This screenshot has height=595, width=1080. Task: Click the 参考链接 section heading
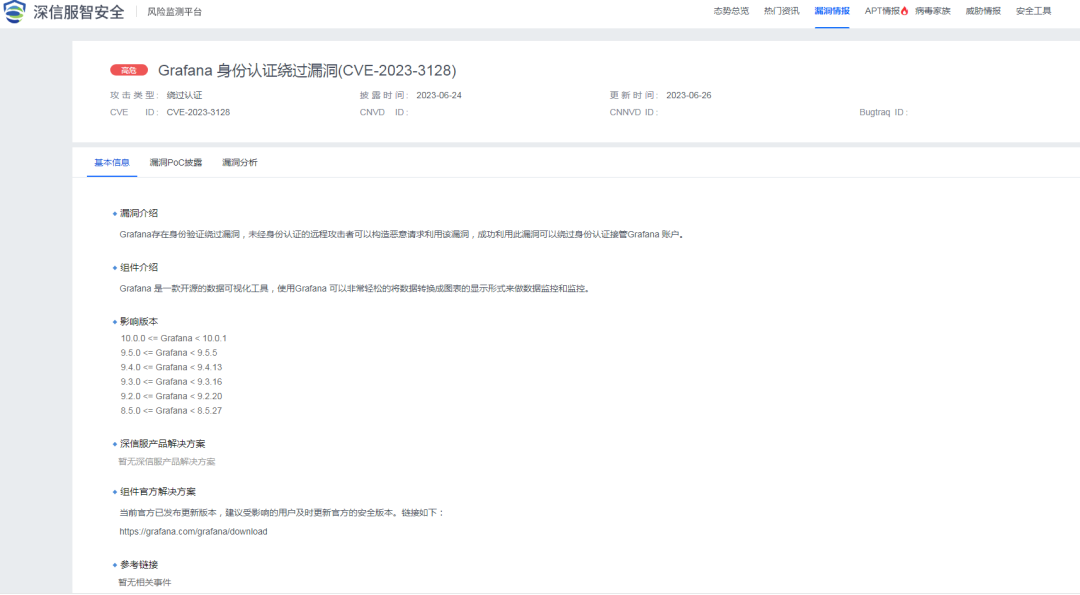pyautogui.click(x=138, y=565)
